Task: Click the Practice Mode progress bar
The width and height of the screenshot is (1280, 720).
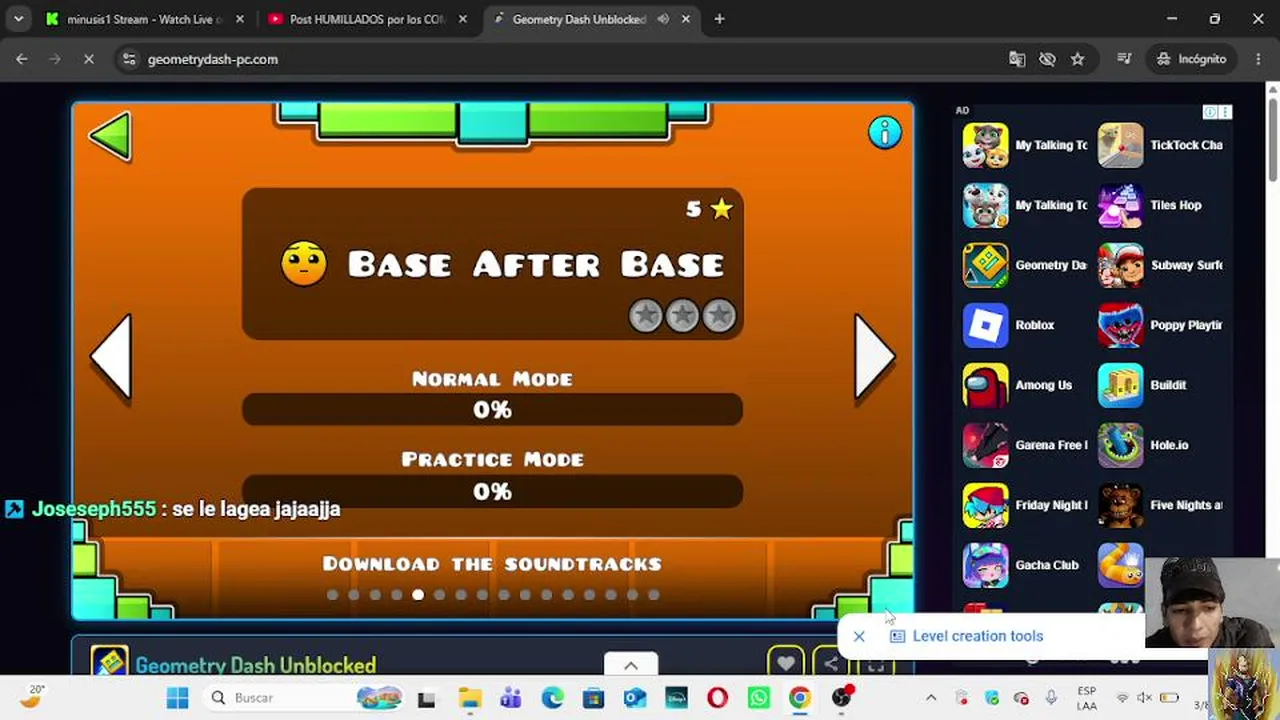Action: pos(492,491)
